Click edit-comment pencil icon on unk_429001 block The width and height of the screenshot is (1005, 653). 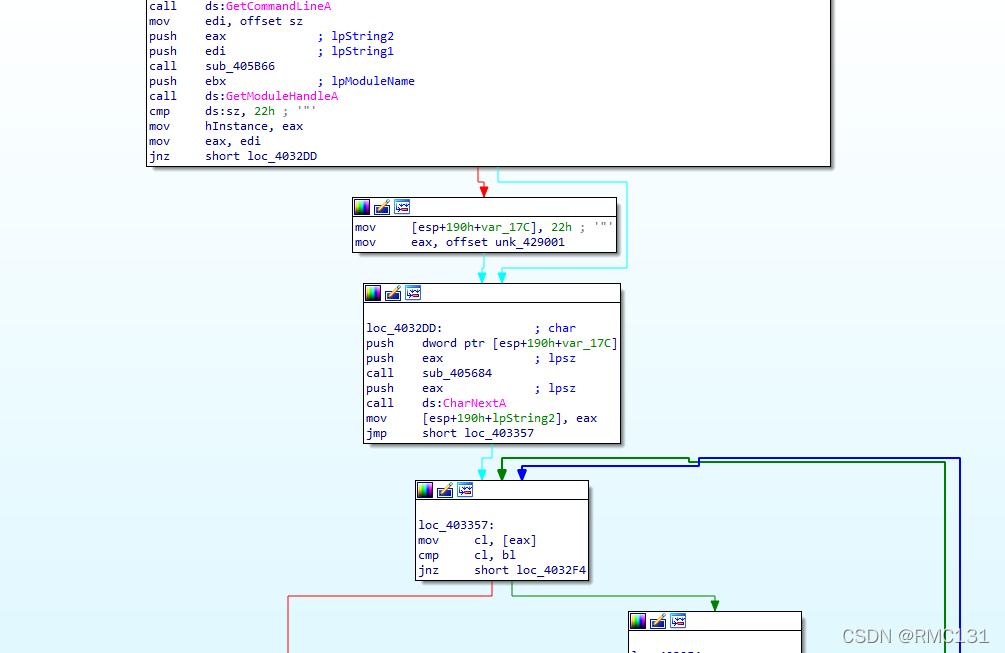[382, 207]
